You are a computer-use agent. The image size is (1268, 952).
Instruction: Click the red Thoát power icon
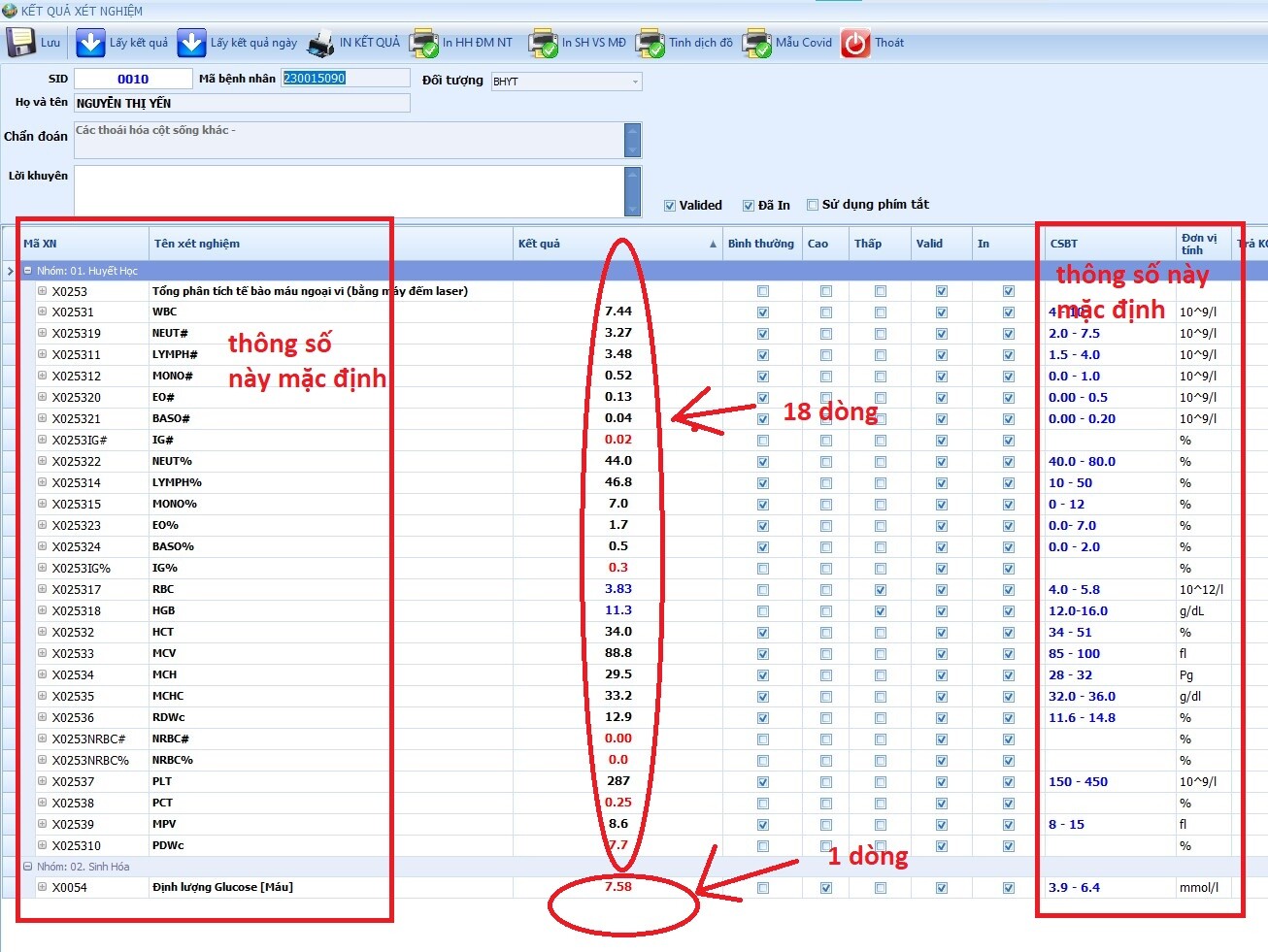pos(855,44)
